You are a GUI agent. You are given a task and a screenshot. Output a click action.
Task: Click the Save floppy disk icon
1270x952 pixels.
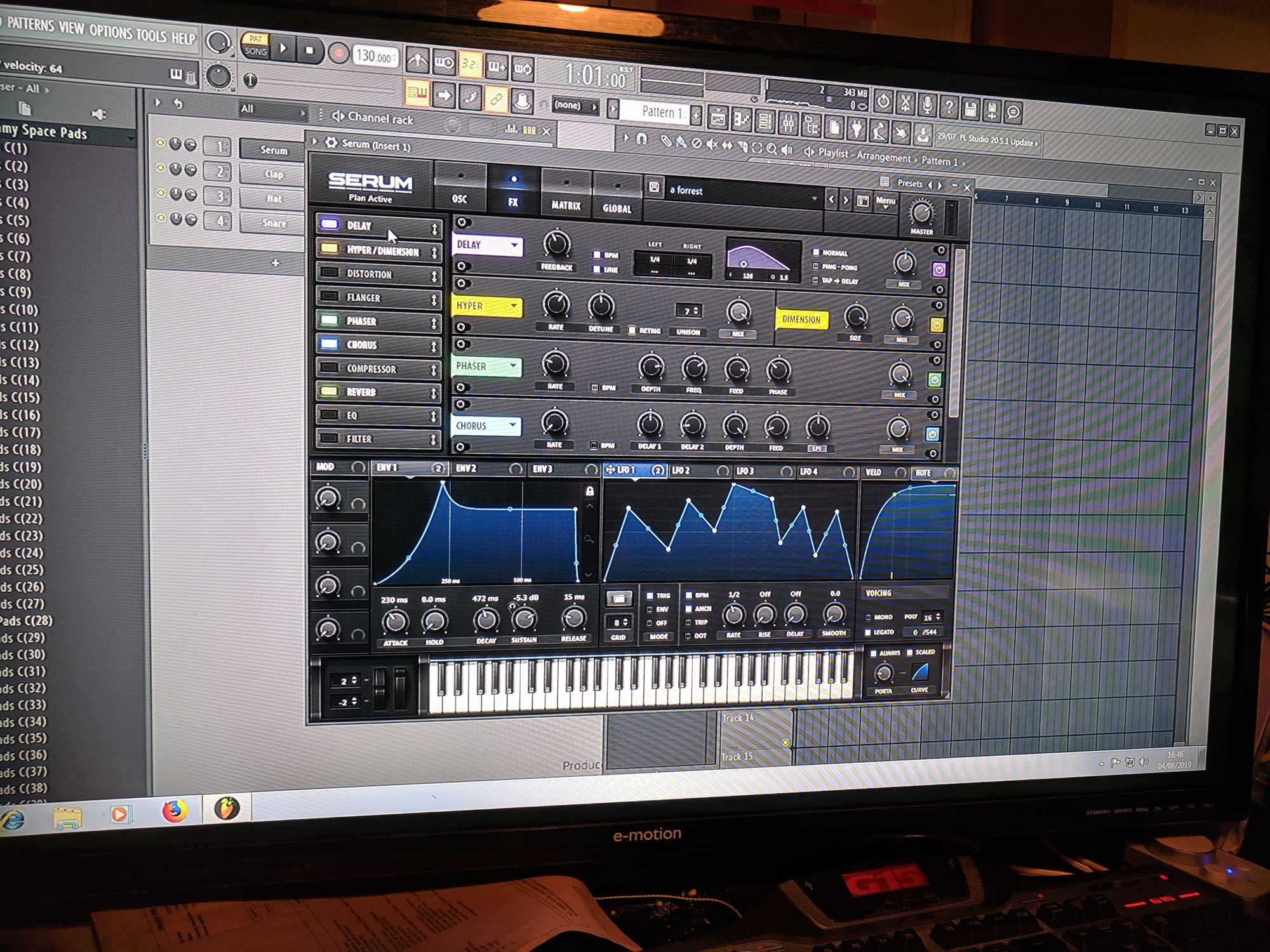click(x=970, y=109)
